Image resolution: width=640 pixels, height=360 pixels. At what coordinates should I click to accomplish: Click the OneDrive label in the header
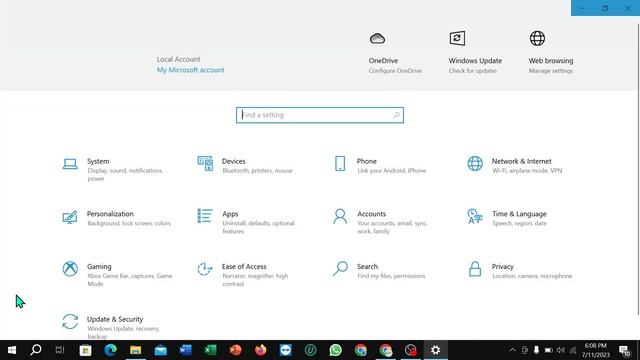click(383, 60)
